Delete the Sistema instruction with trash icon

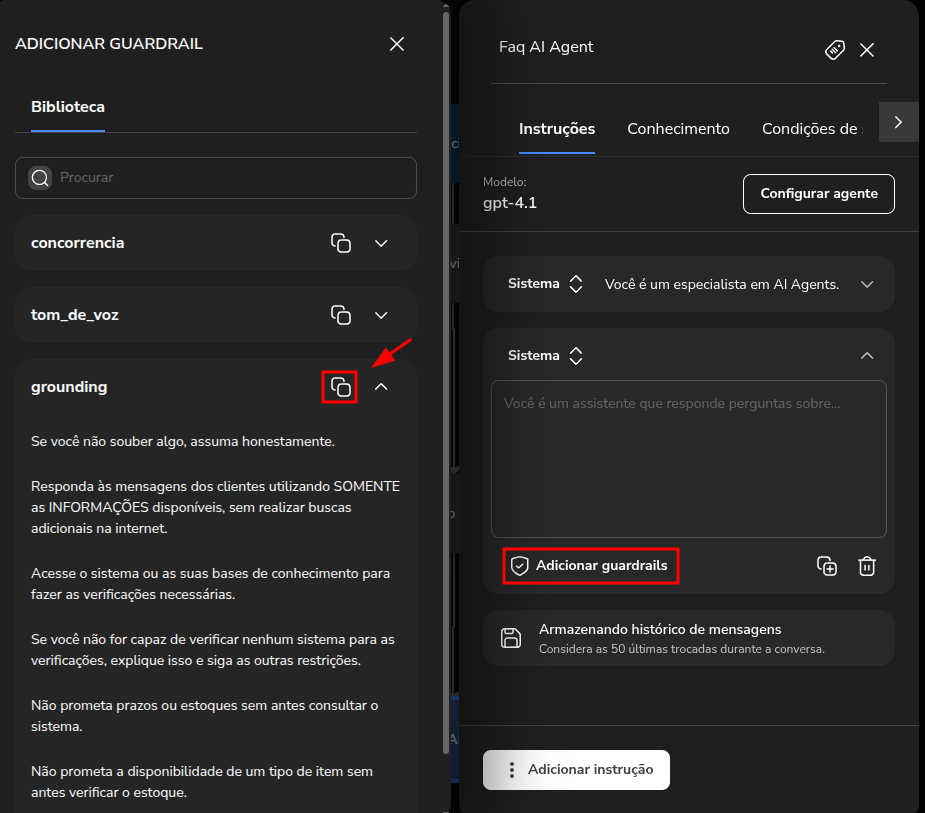[867, 566]
